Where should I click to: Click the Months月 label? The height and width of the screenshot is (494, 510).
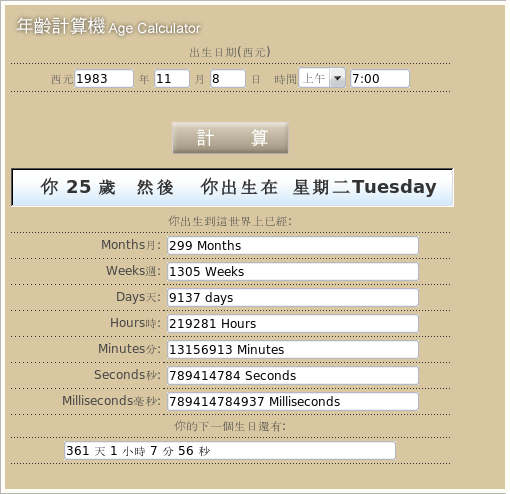pos(131,245)
